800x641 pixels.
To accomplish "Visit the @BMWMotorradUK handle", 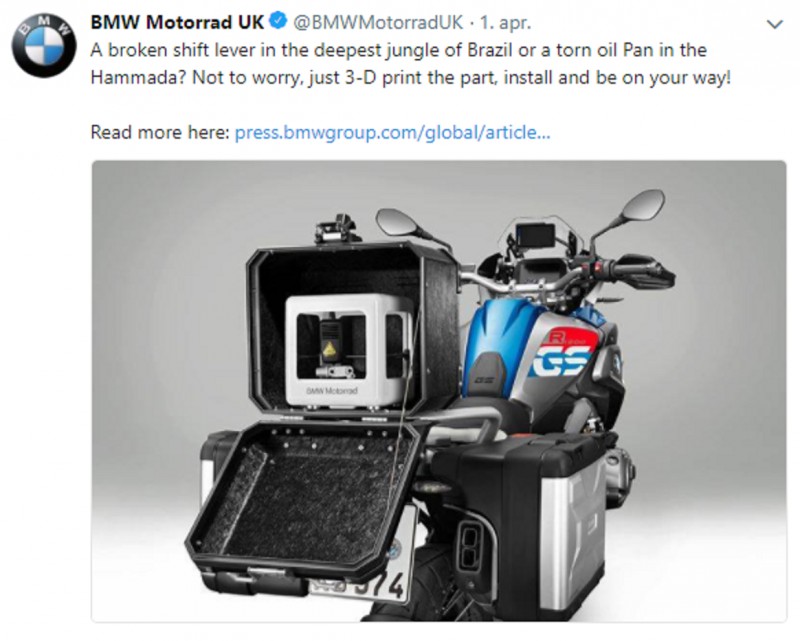I will pos(377,22).
